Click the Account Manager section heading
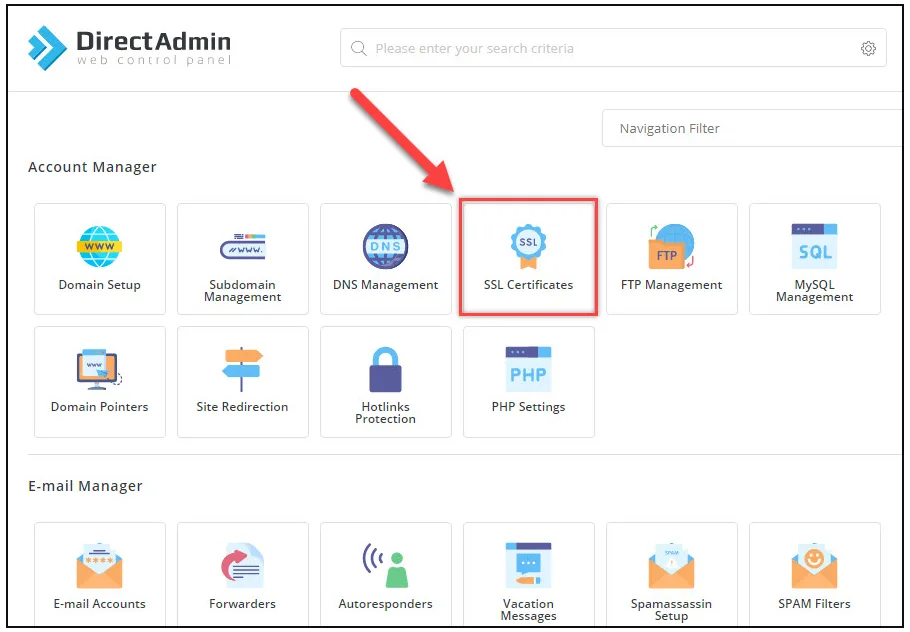 pos(92,167)
